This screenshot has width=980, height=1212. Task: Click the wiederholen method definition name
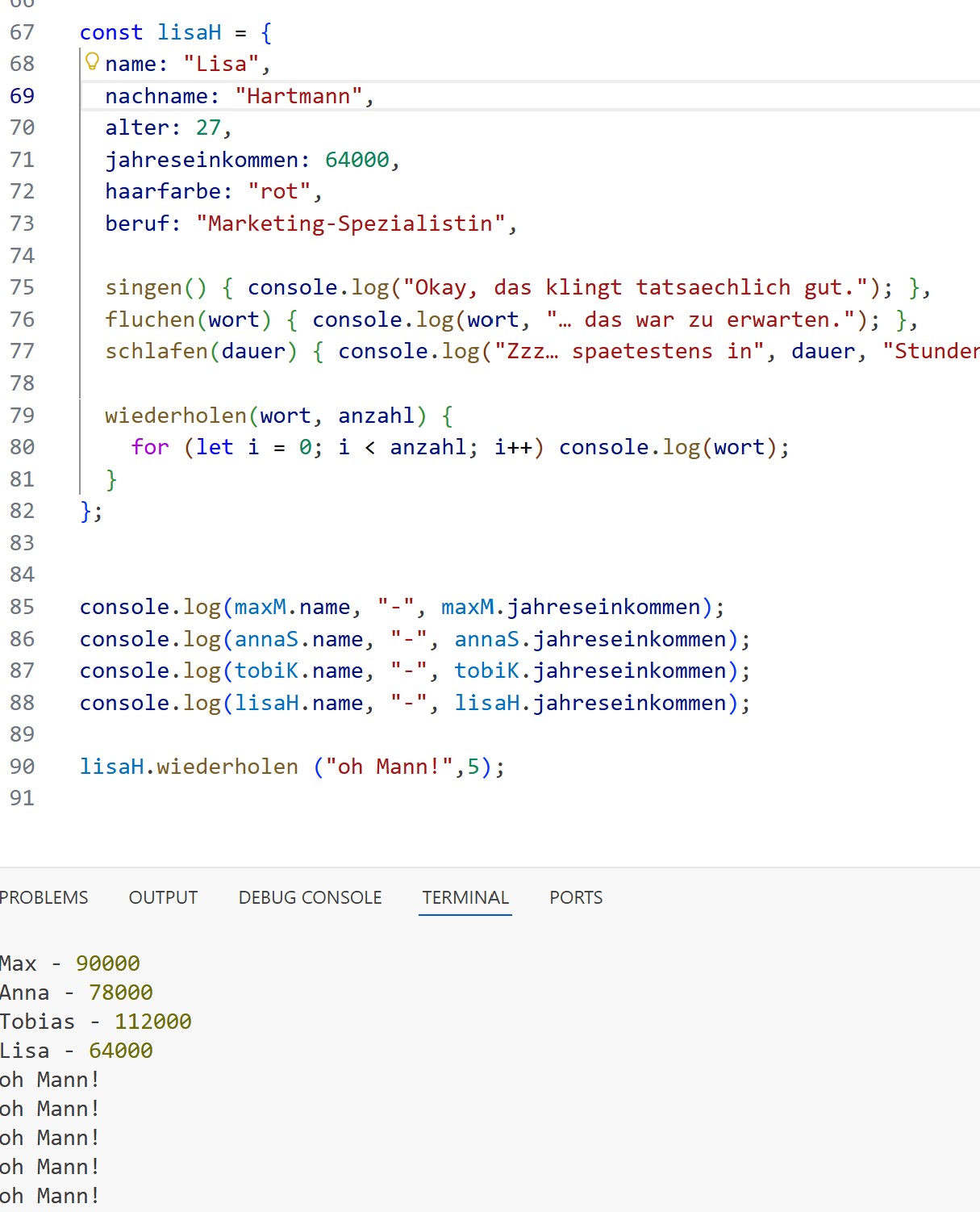pyautogui.click(x=176, y=416)
